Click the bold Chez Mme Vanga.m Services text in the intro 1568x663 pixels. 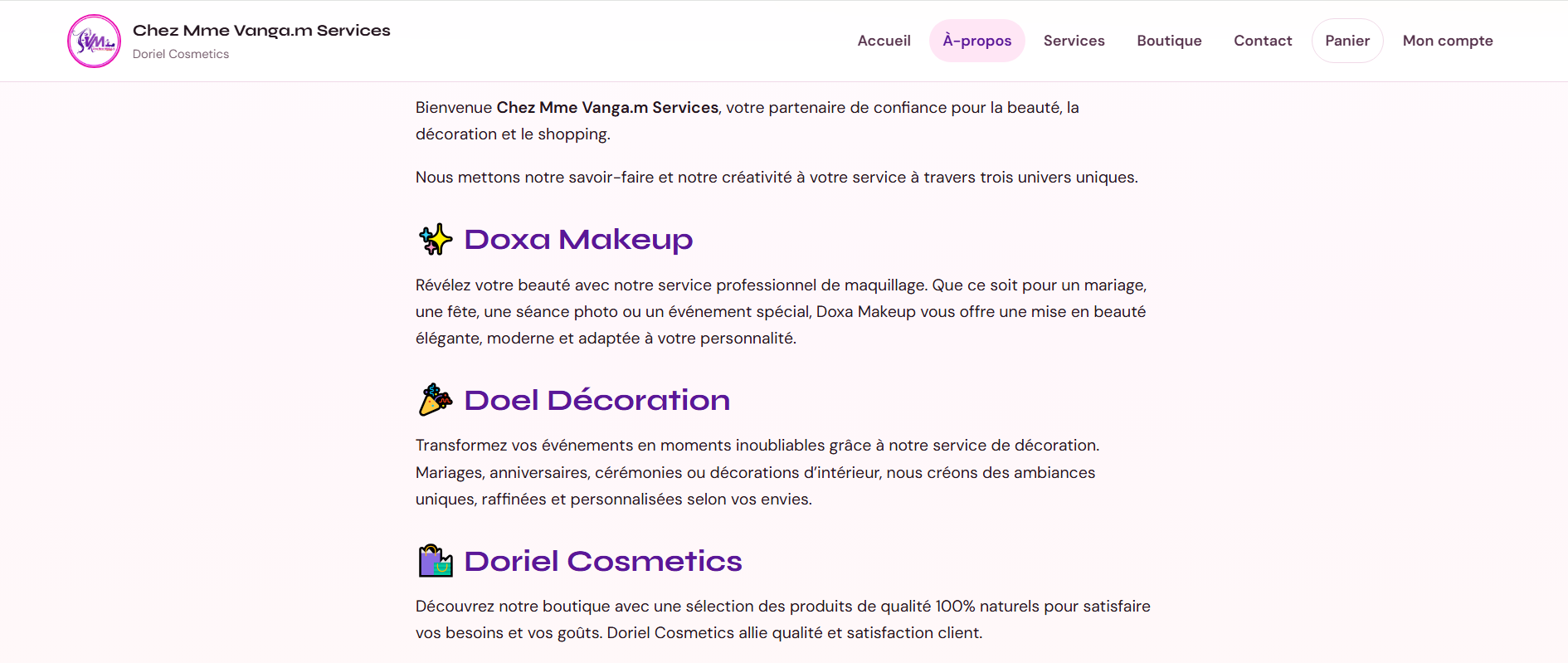tap(607, 107)
